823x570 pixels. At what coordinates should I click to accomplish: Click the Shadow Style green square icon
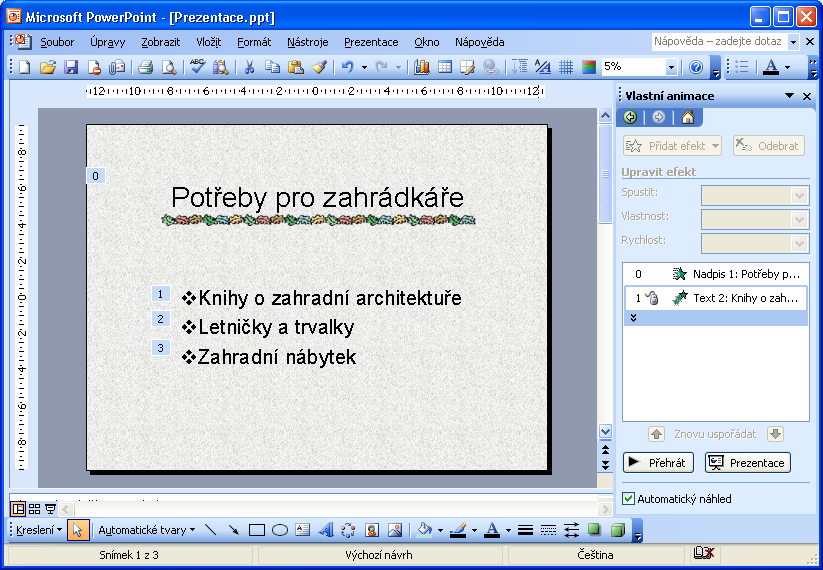point(594,530)
